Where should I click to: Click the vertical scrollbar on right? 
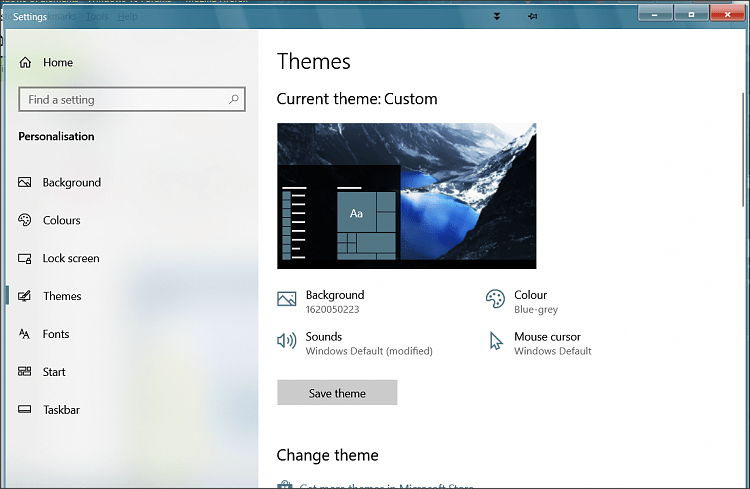(x=743, y=149)
